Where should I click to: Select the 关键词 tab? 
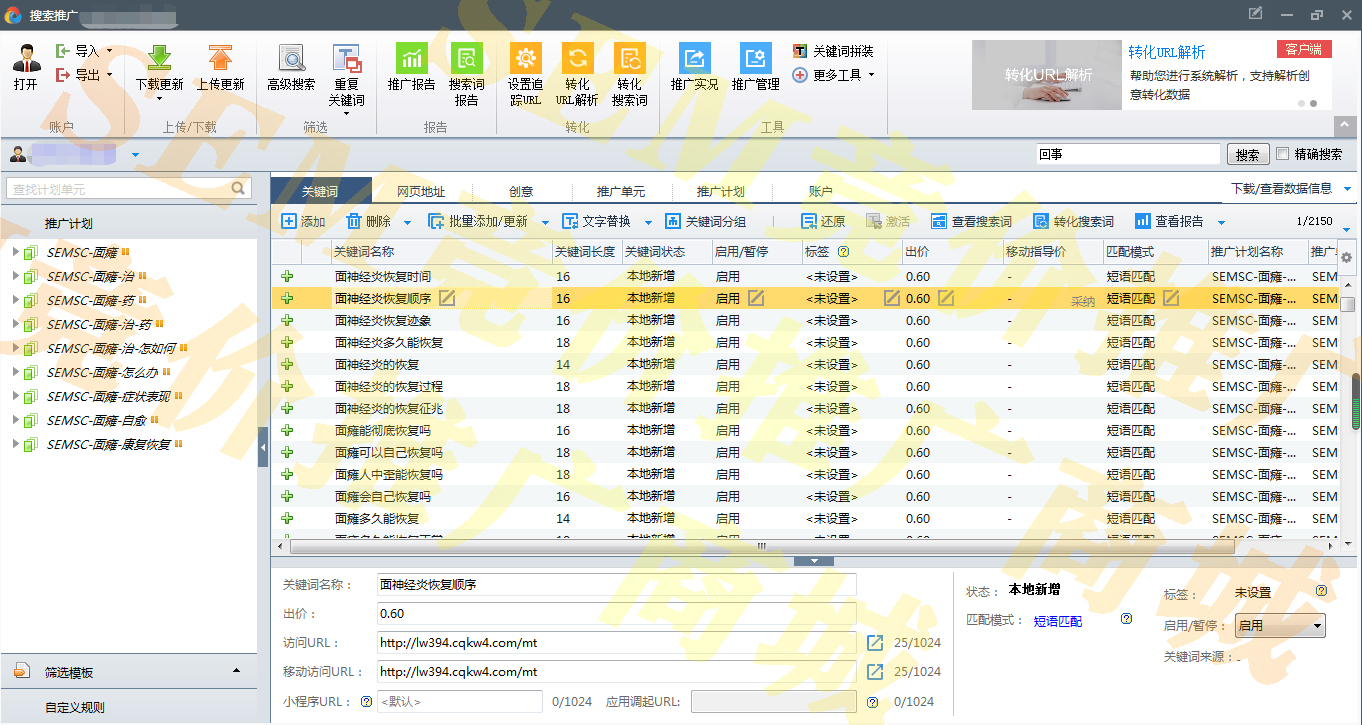click(321, 191)
